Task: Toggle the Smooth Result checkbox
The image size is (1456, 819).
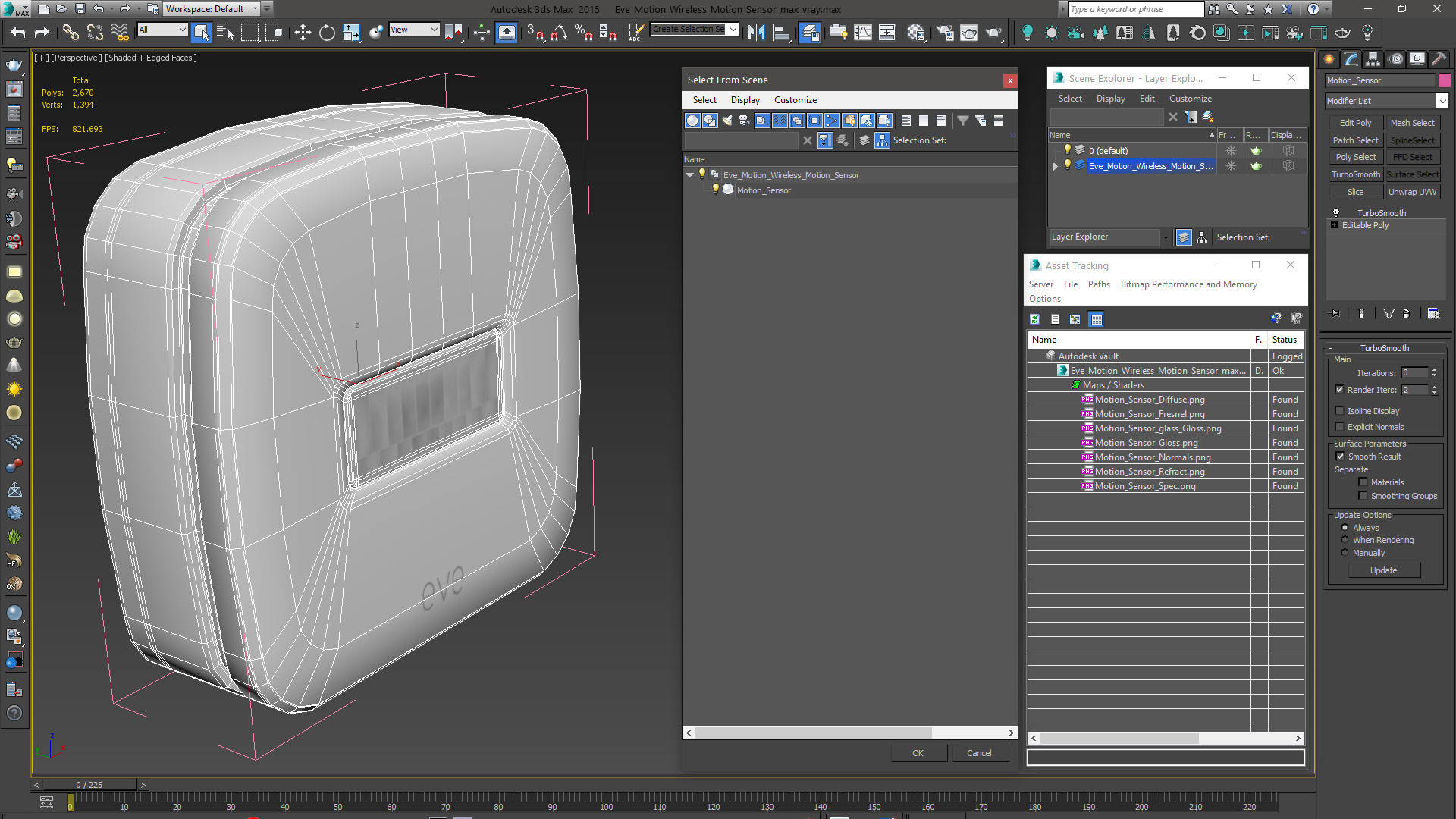Action: tap(1340, 457)
